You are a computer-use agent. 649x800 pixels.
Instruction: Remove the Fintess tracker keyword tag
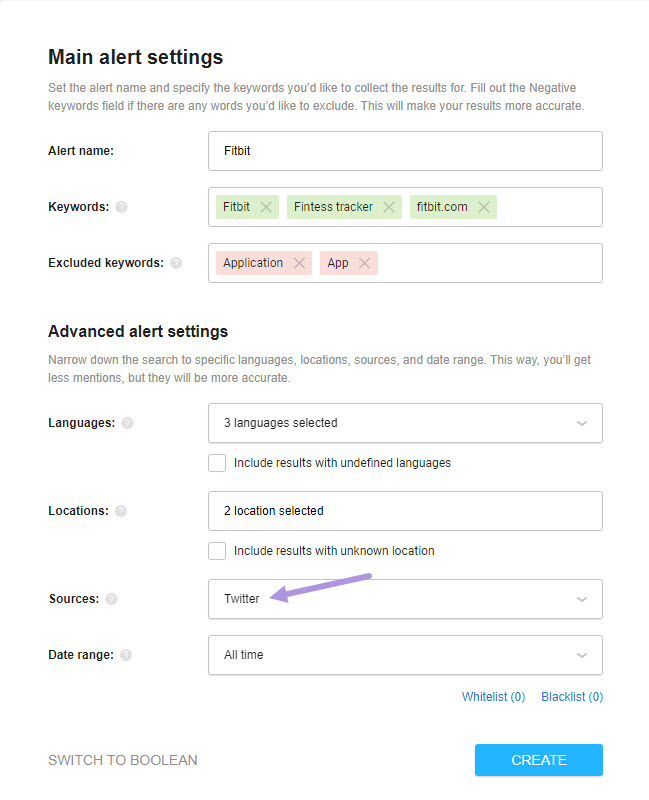[x=389, y=207]
